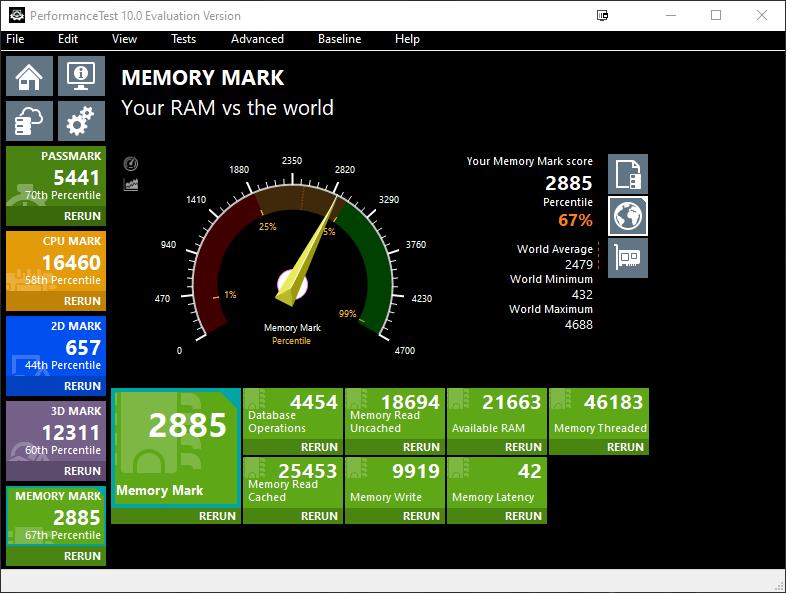Click the hardware card comparison icon
The image size is (786, 593).
(628, 258)
